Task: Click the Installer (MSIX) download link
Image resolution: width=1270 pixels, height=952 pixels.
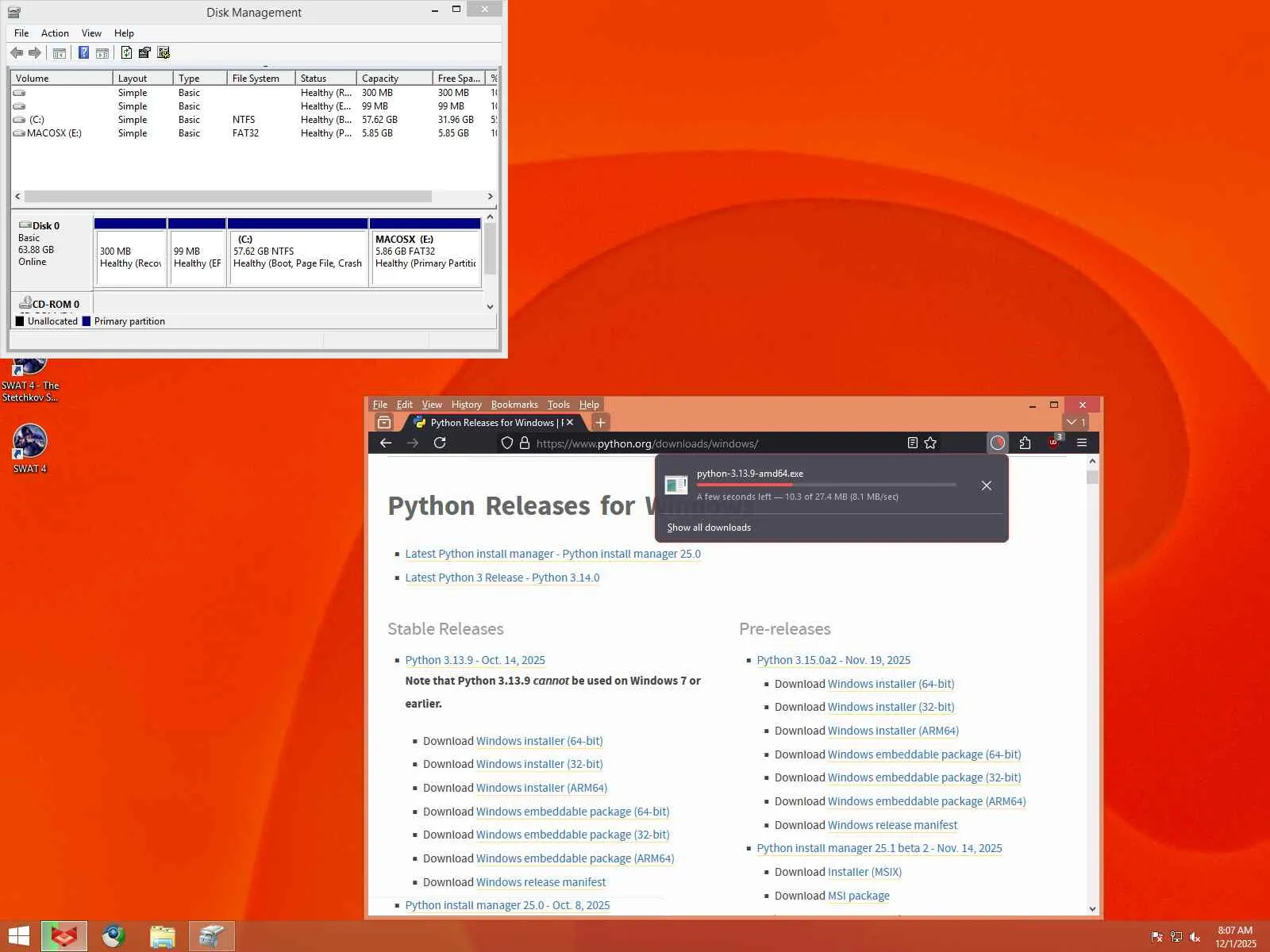Action: 864,872
